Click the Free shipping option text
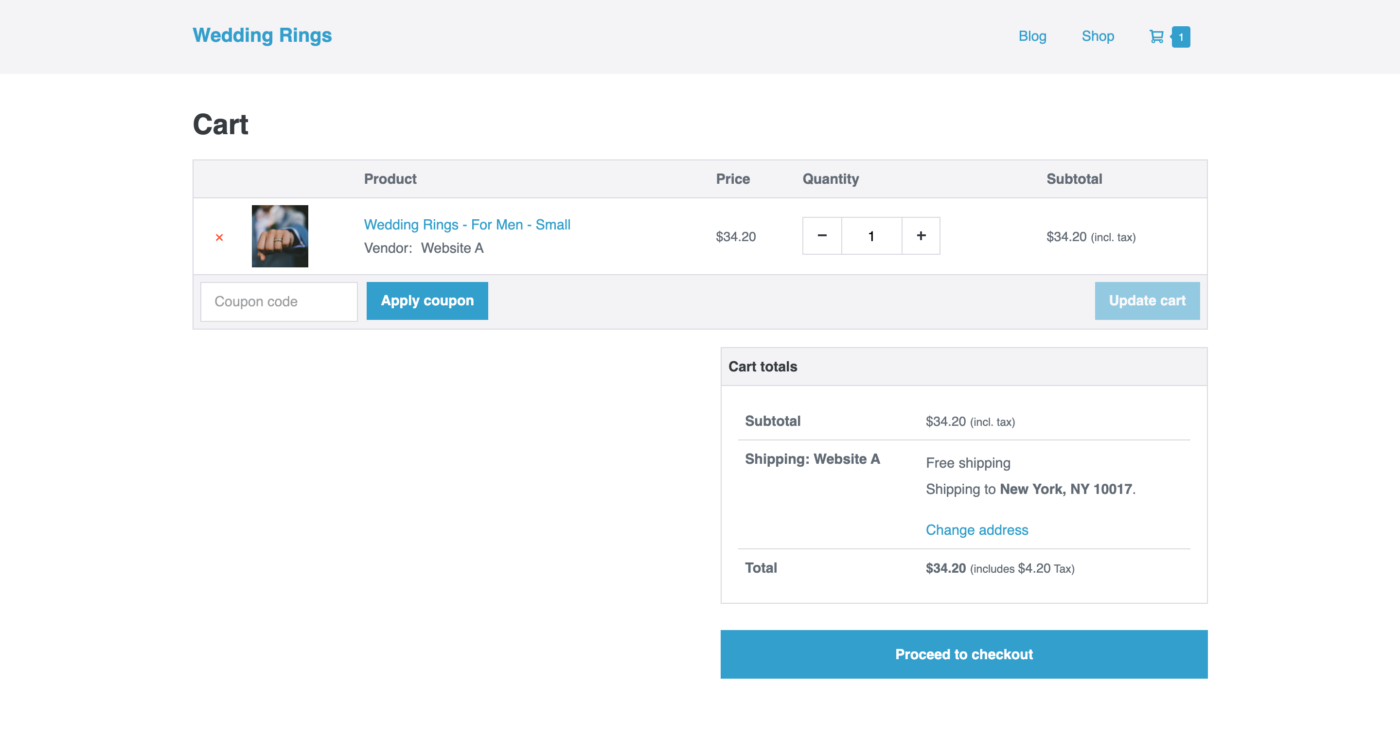 968,463
